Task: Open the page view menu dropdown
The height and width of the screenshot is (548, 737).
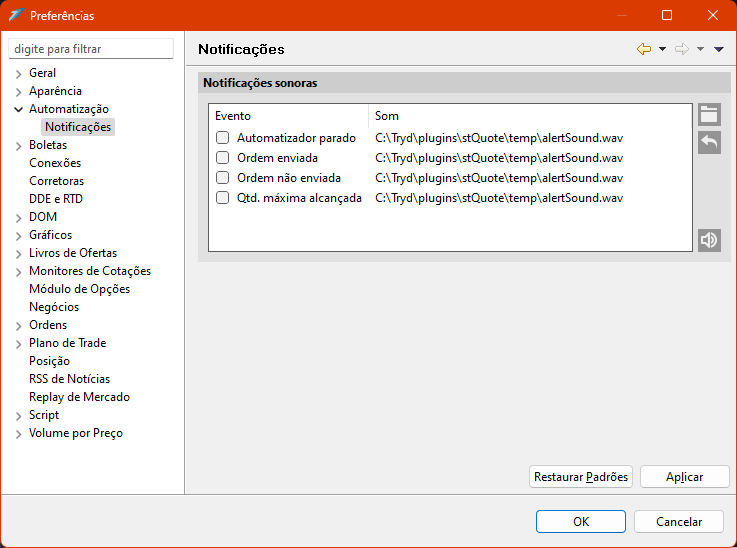Action: click(718, 49)
